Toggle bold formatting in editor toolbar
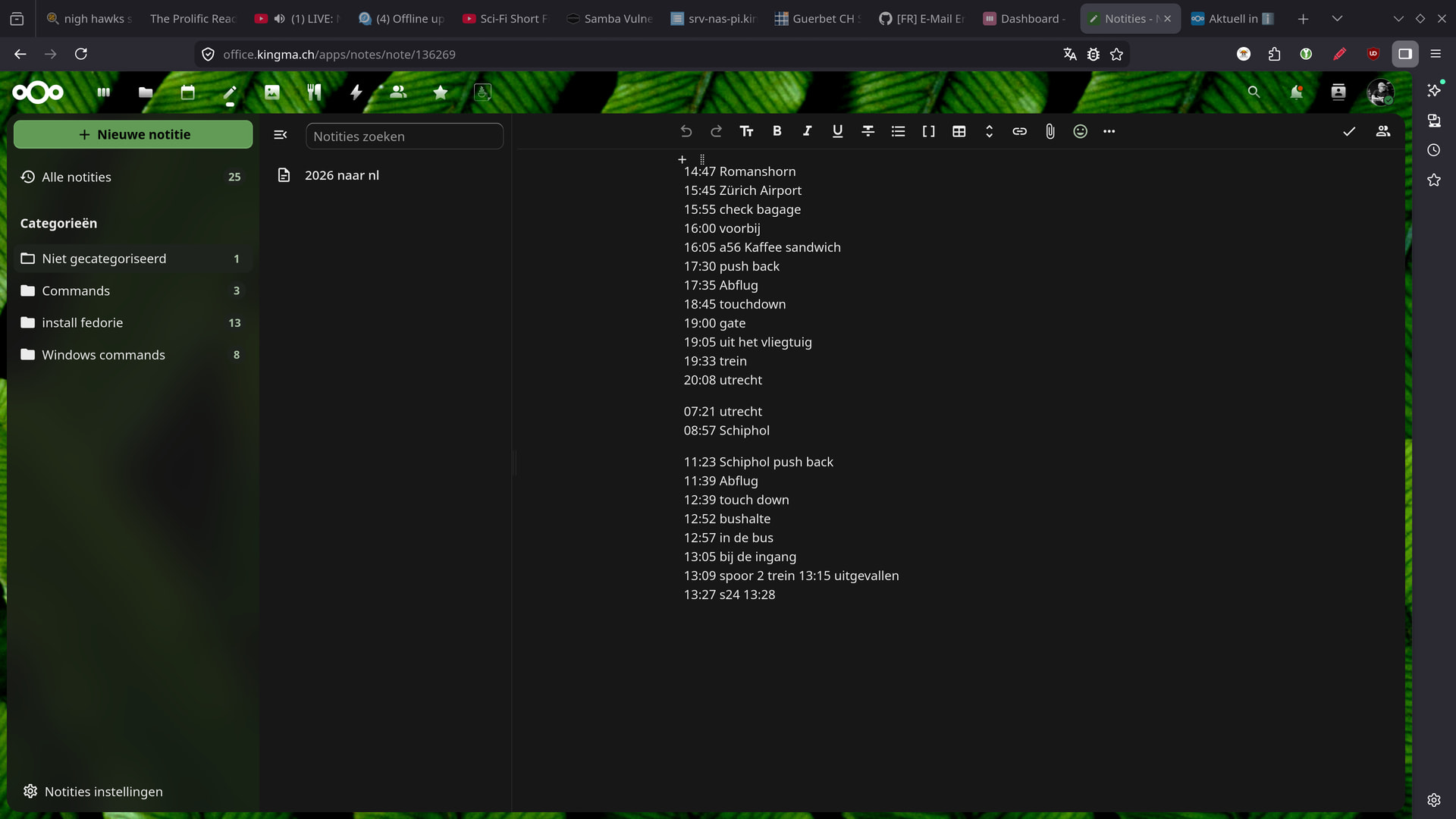 click(777, 131)
